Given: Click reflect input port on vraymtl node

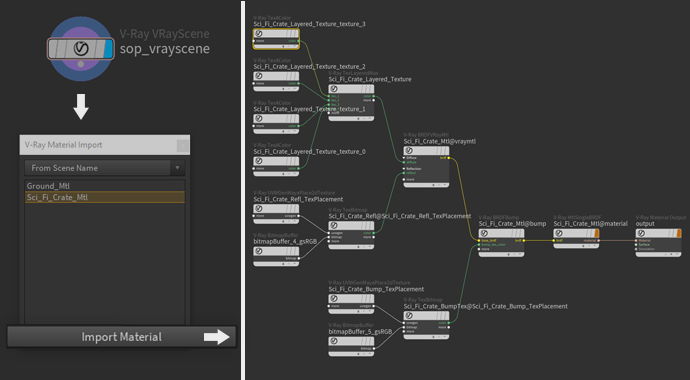Looking at the screenshot, I should pos(404,173).
